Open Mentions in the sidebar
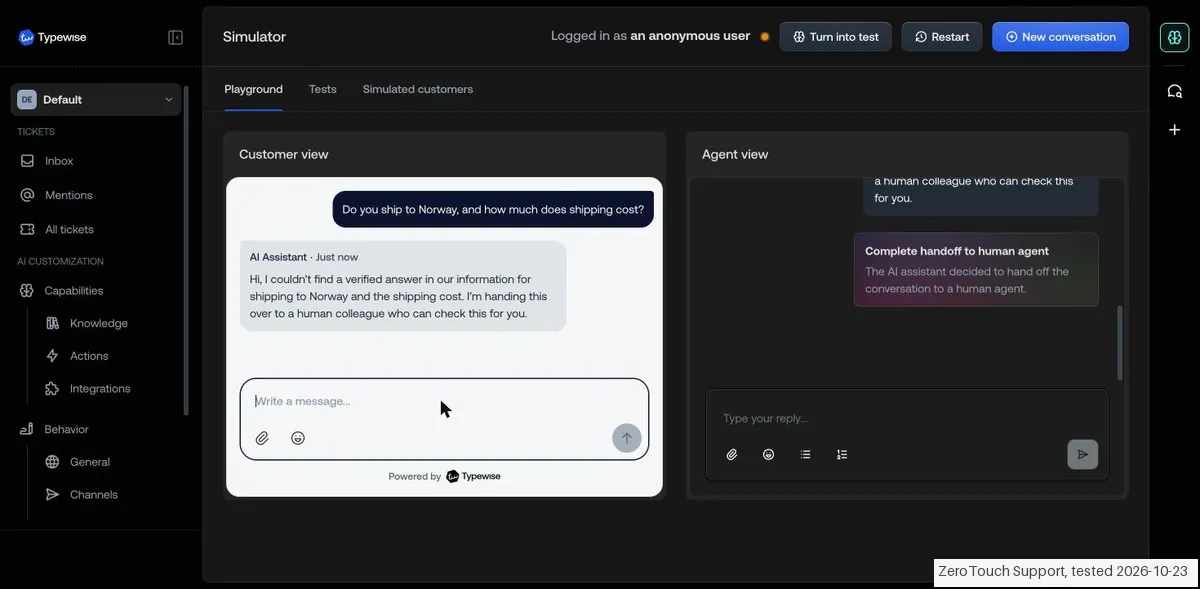1200x589 pixels. coord(69,195)
